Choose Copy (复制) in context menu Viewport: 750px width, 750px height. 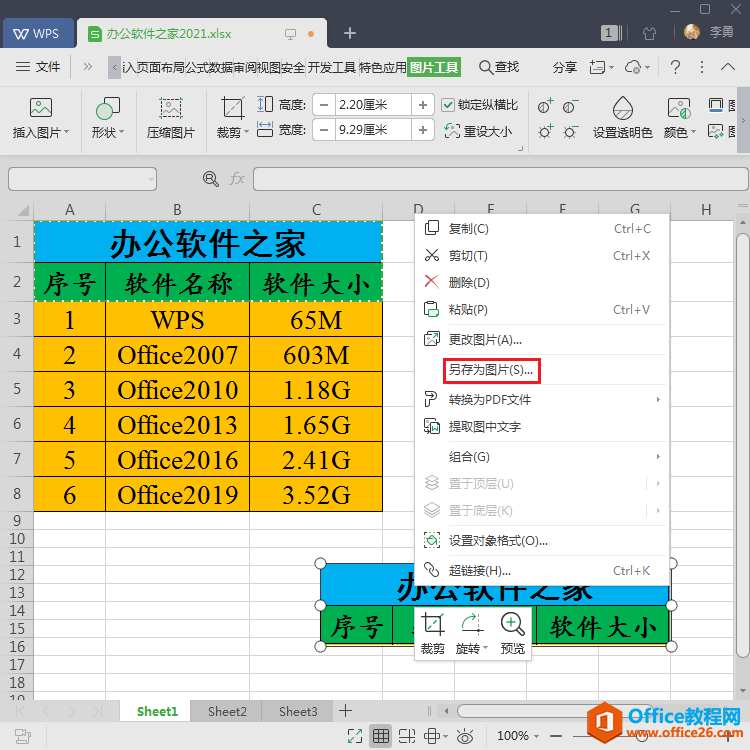click(x=542, y=229)
